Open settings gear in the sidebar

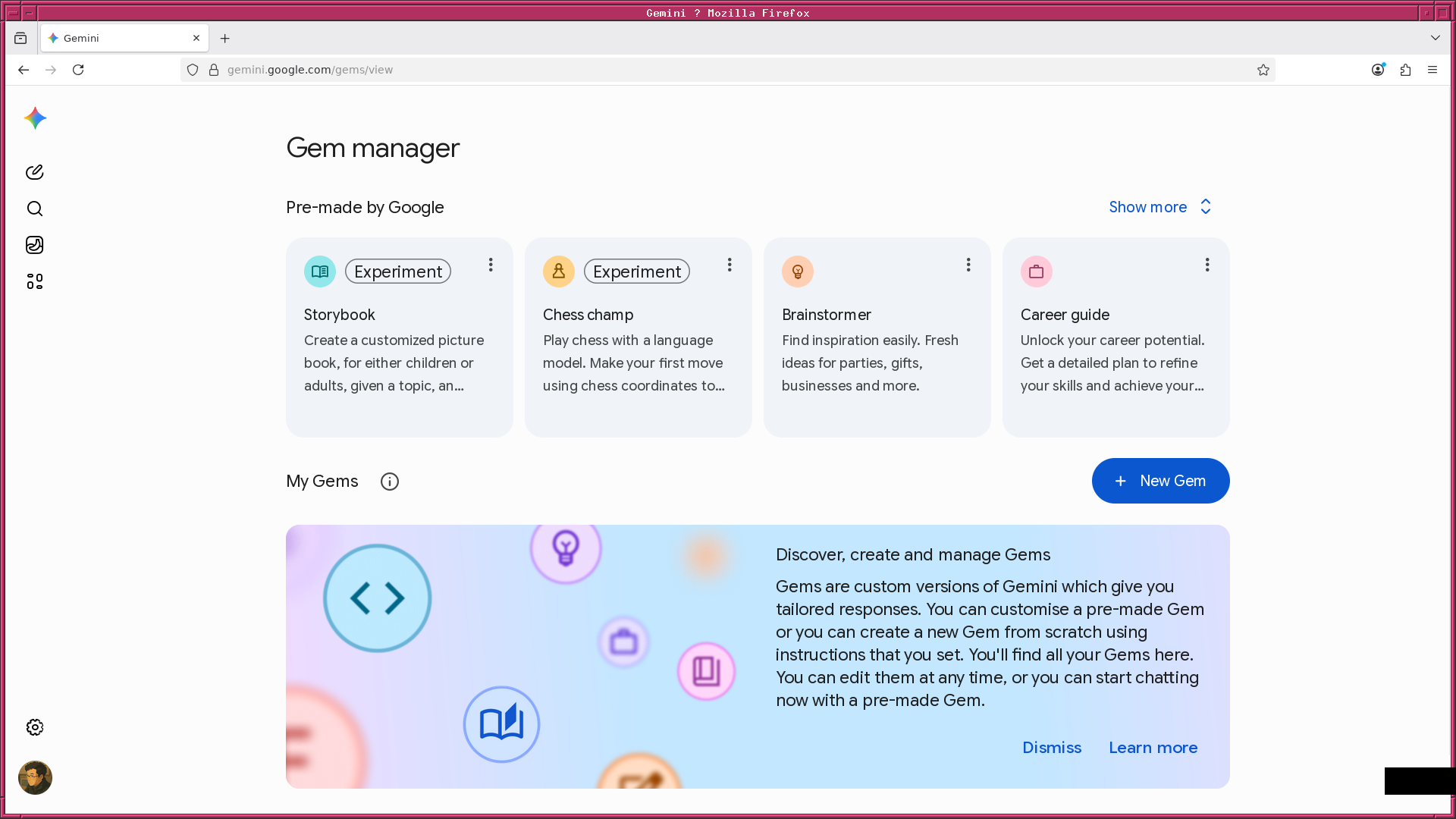click(x=35, y=727)
